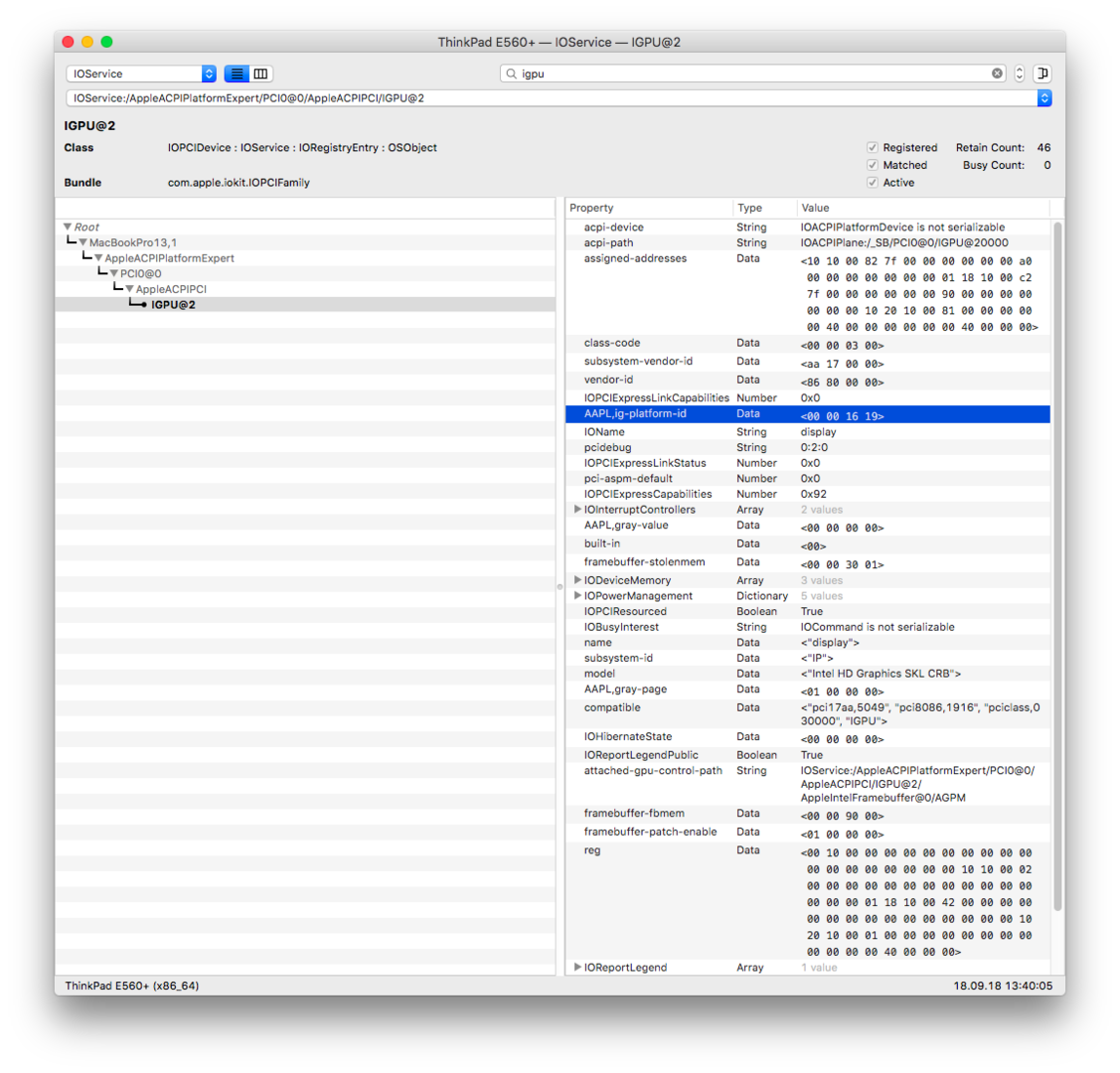Select the IOName property
Viewport: 1120px width, 1073px height.
(x=807, y=432)
